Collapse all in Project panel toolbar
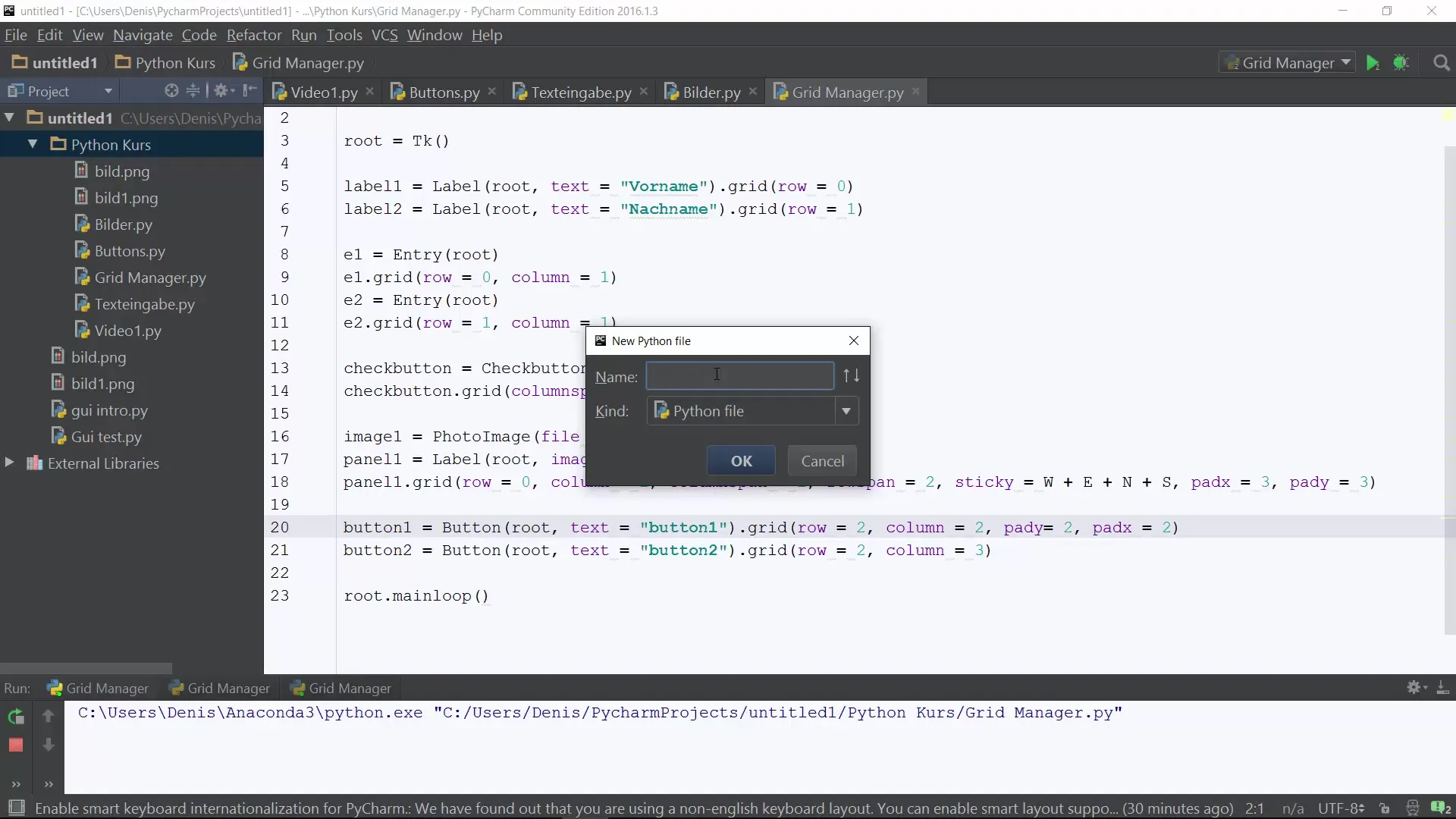Screen dimensions: 1456x819 tap(193, 91)
